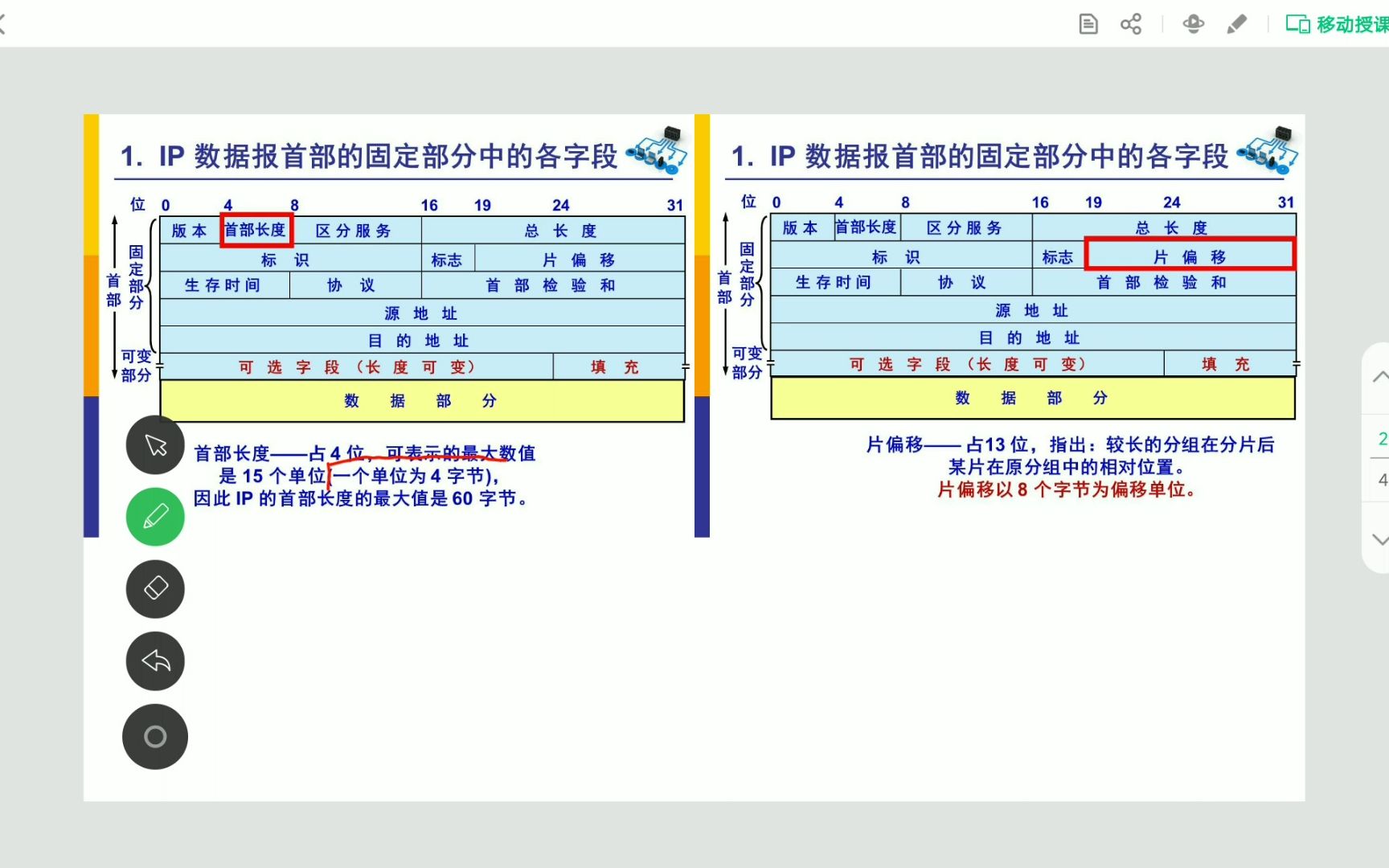Open the right slide about 片偏移
The height and width of the screenshot is (868, 1389).
pos(1000,325)
